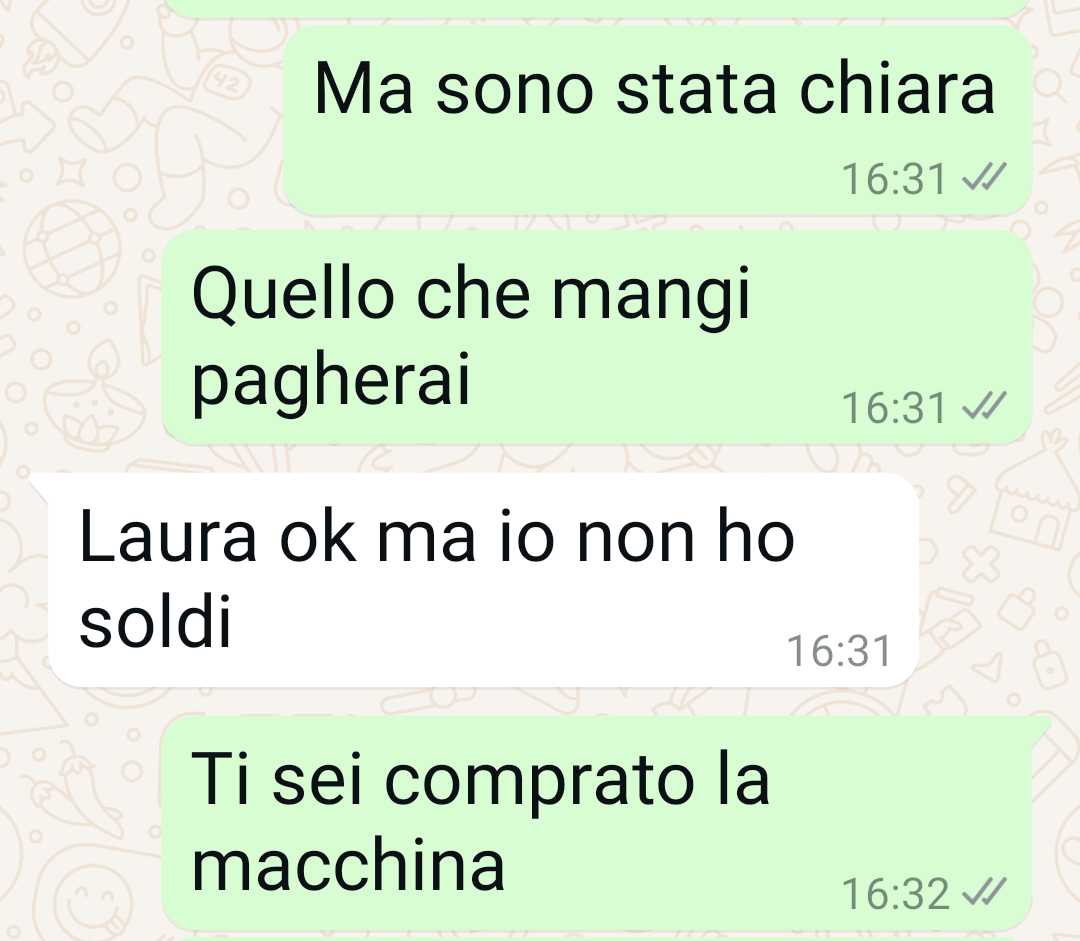Click the word "comprato"

(539, 781)
